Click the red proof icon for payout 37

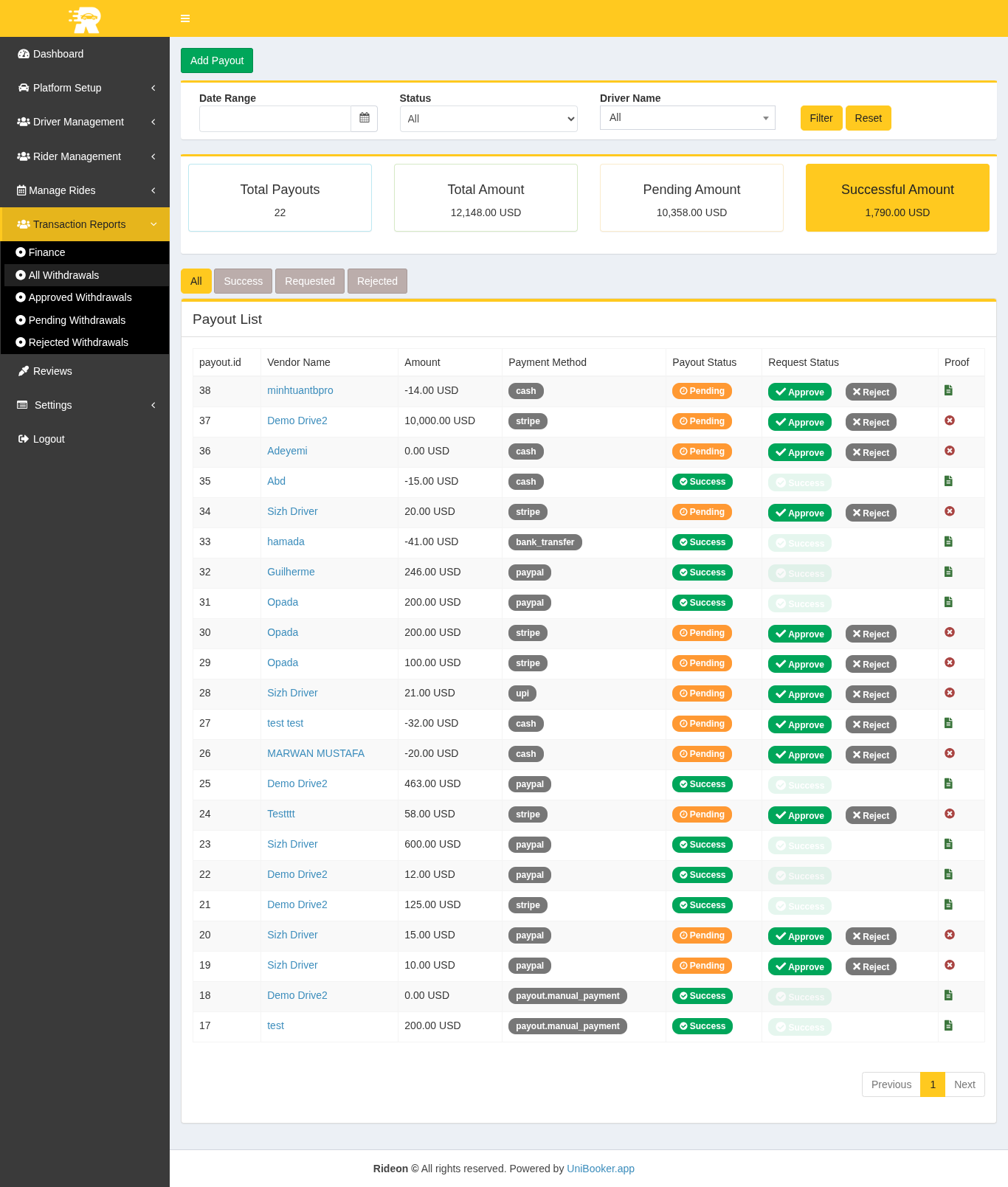(950, 421)
